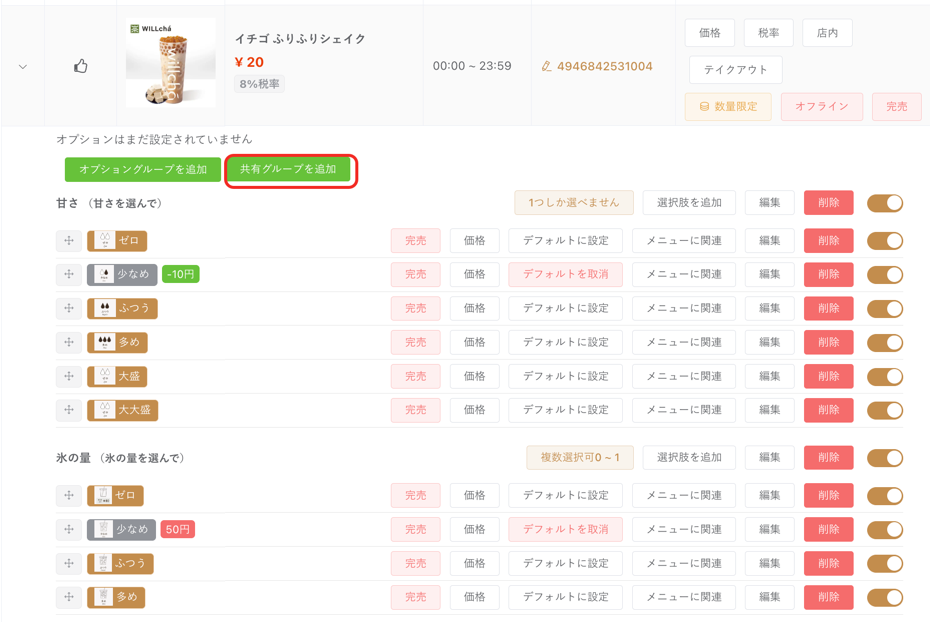Click デフォルトを取消 on the 少なめ sweetness row
930x622 pixels.
tap(568, 274)
